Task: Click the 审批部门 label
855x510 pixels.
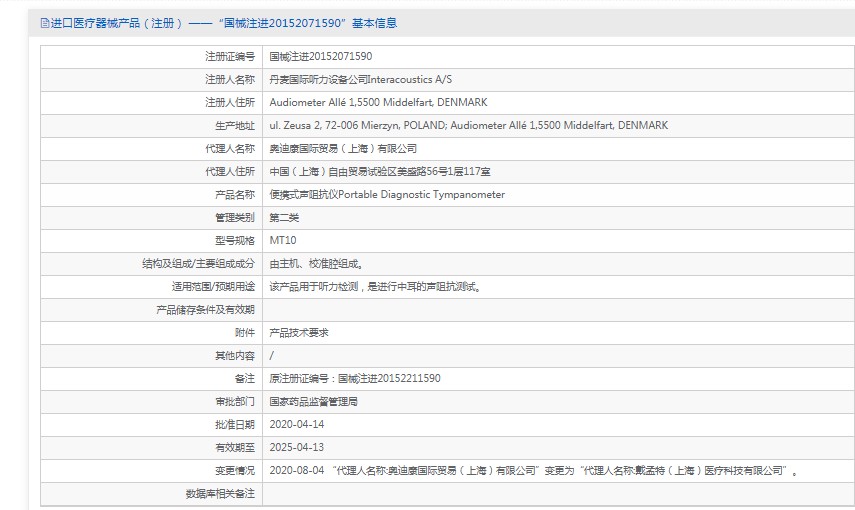Action: [235, 401]
